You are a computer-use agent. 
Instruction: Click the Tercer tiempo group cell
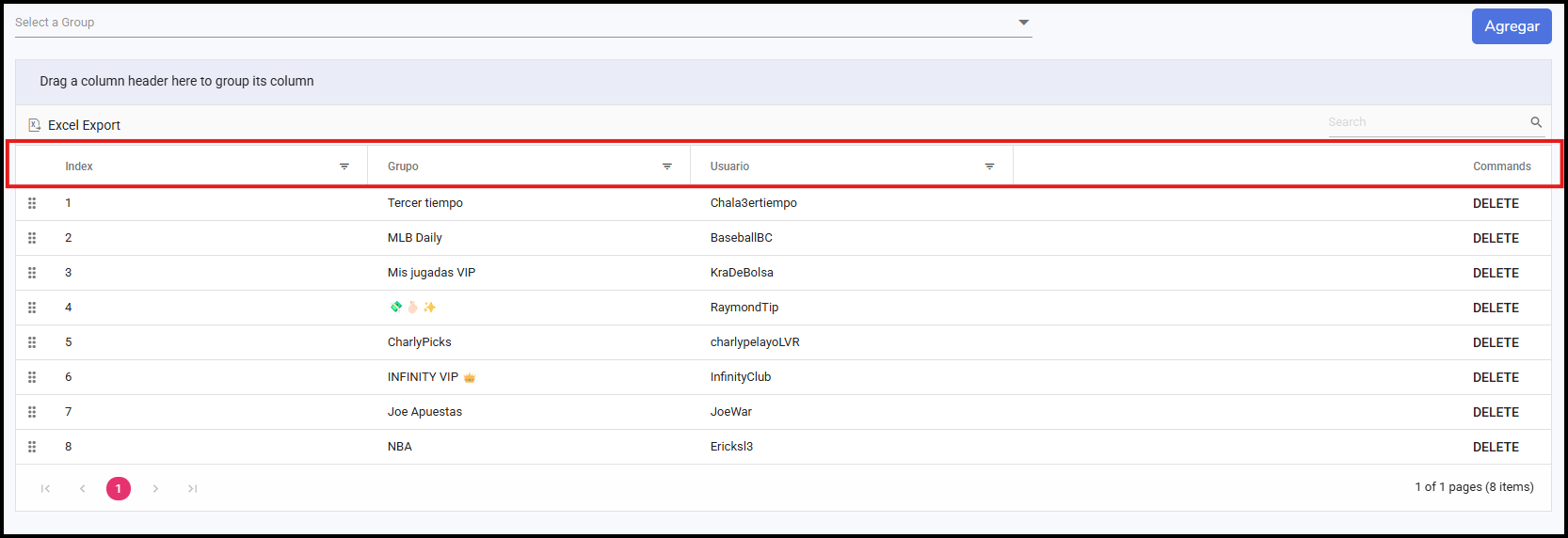[425, 203]
